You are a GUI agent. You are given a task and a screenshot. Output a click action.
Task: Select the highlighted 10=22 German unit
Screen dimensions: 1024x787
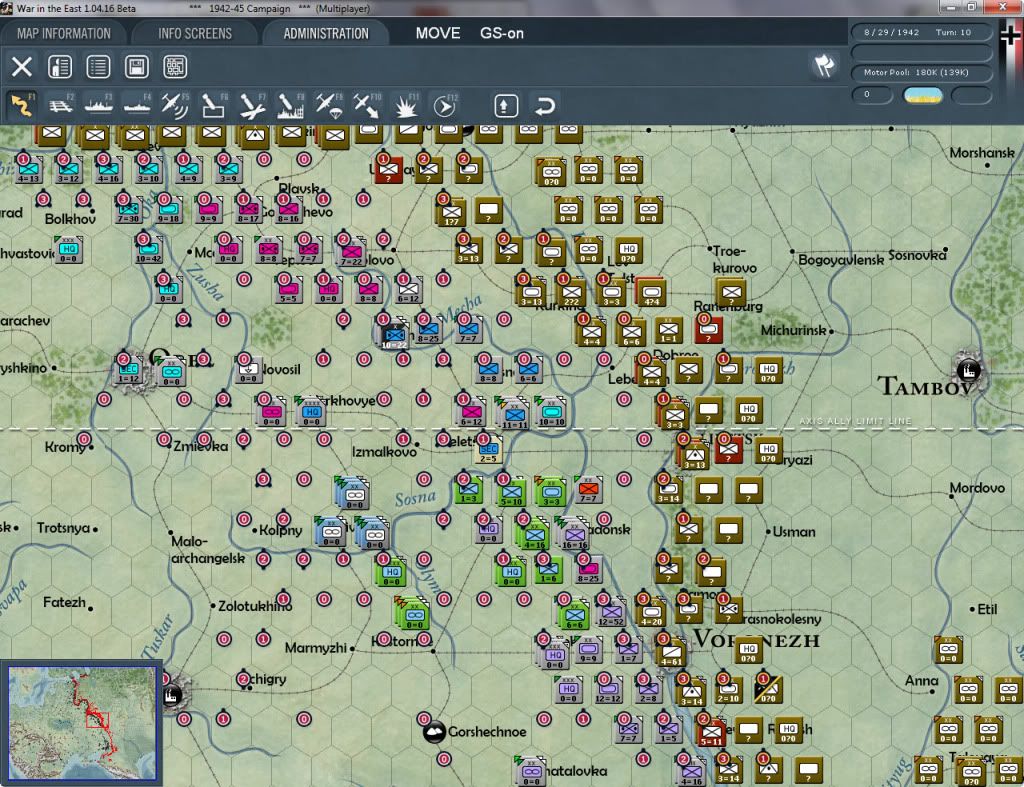394,334
